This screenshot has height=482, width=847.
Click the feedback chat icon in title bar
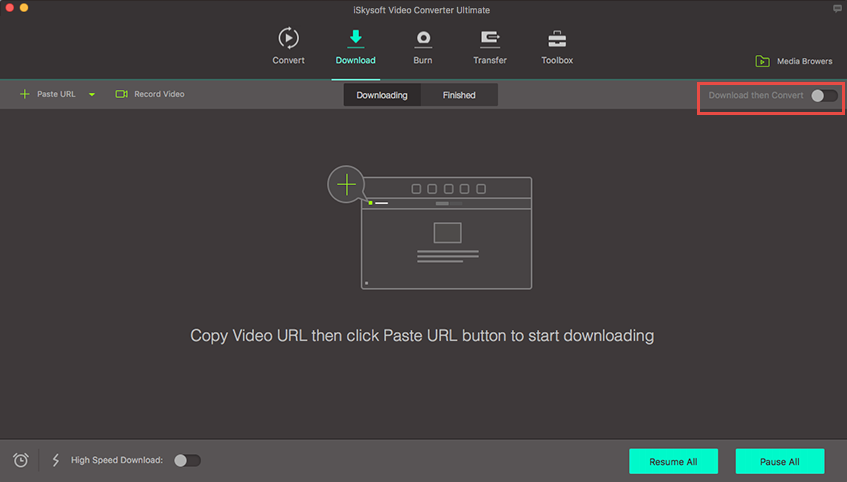(836, 9)
